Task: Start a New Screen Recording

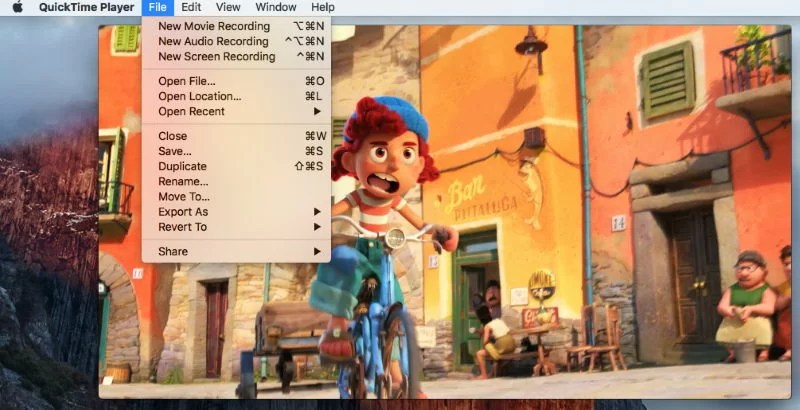Action: click(x=236, y=57)
